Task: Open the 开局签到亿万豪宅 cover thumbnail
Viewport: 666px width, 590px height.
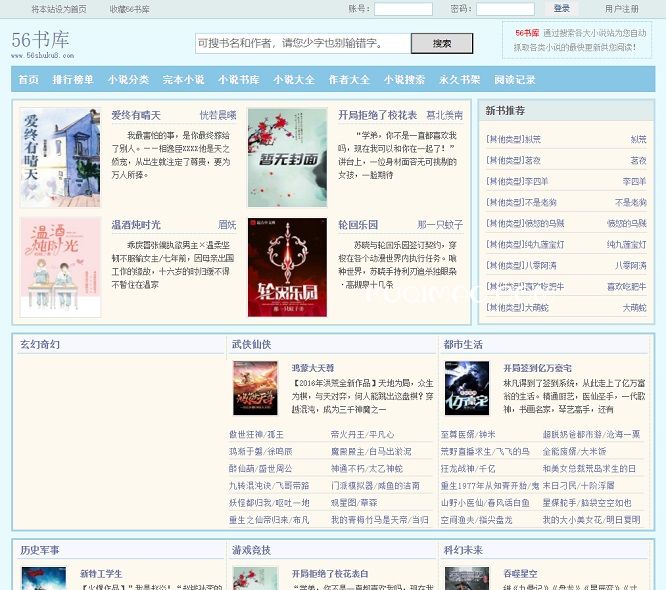Action: tap(467, 388)
